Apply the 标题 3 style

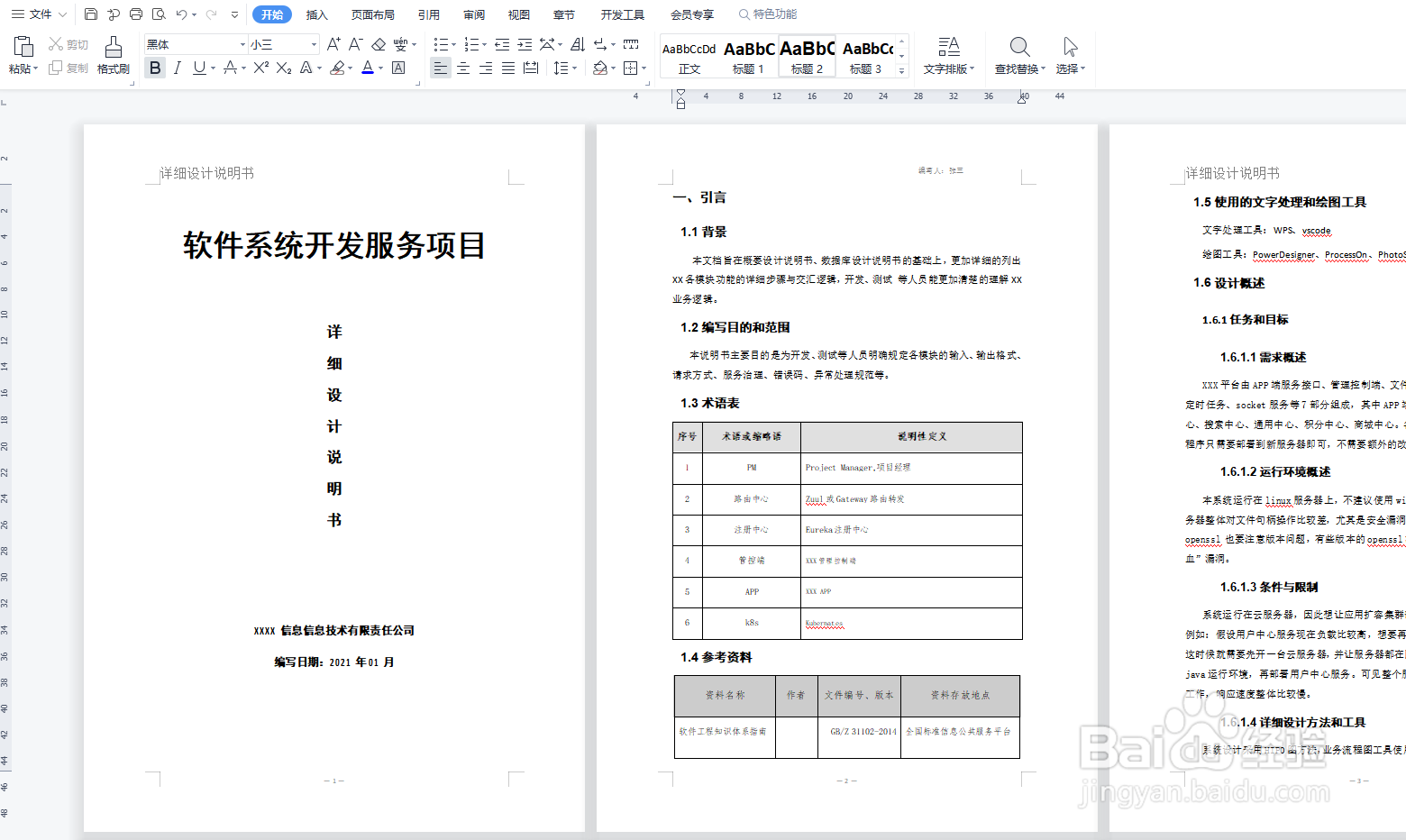click(x=866, y=58)
